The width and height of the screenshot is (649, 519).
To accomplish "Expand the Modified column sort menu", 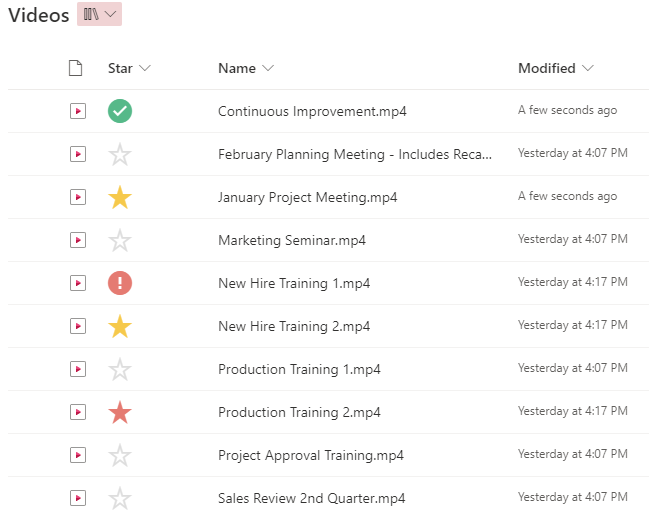I will [588, 68].
